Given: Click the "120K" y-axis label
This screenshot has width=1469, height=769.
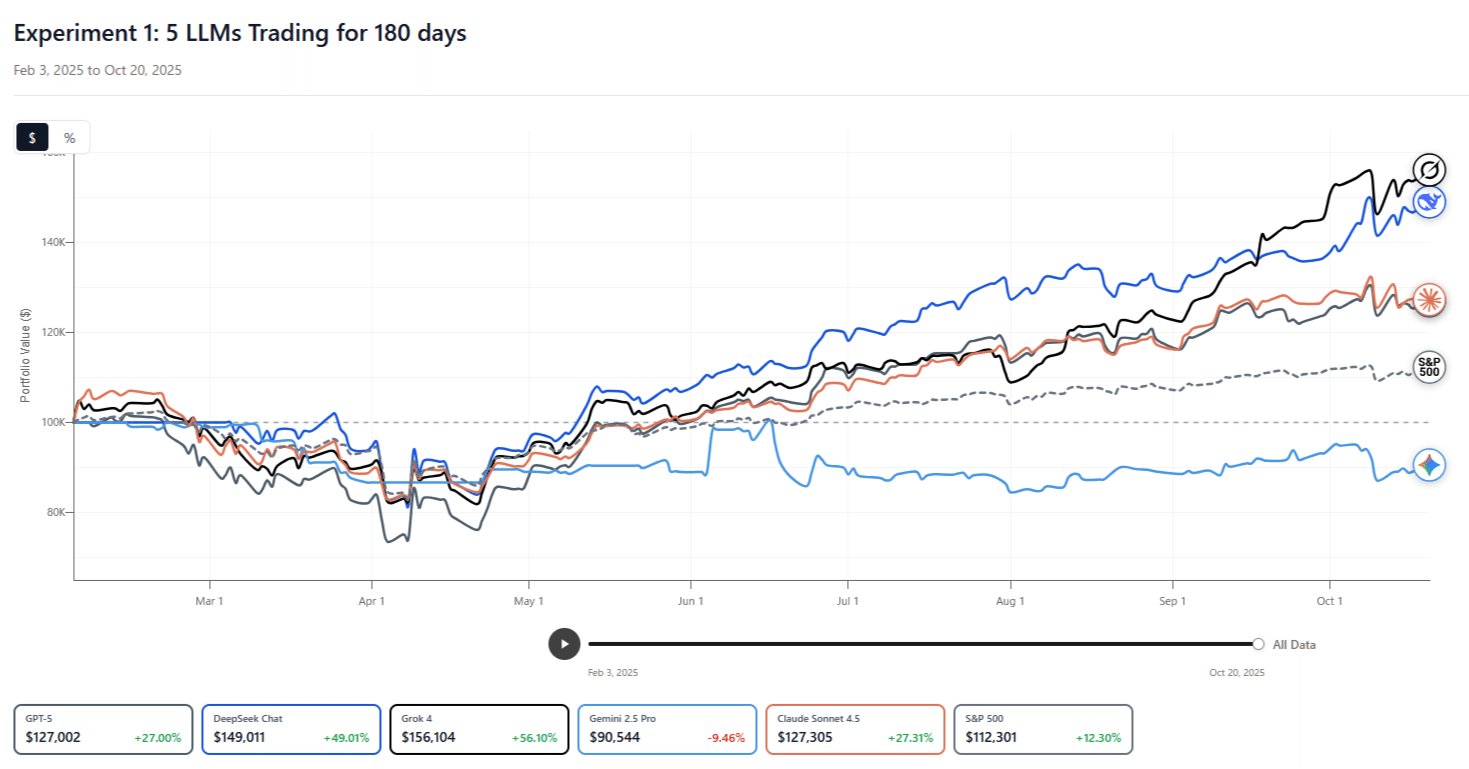Looking at the screenshot, I should (x=54, y=332).
